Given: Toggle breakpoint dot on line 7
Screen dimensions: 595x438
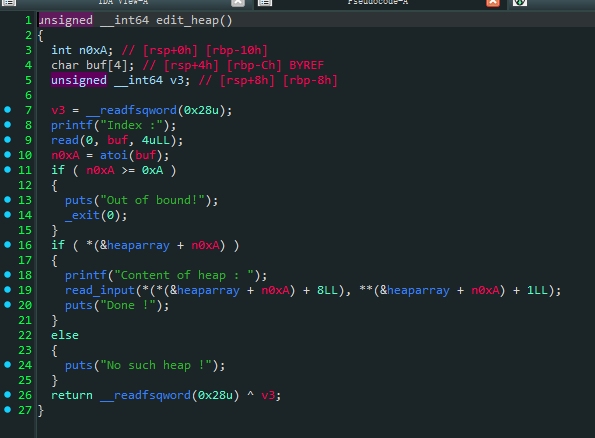Looking at the screenshot, I should [8, 110].
